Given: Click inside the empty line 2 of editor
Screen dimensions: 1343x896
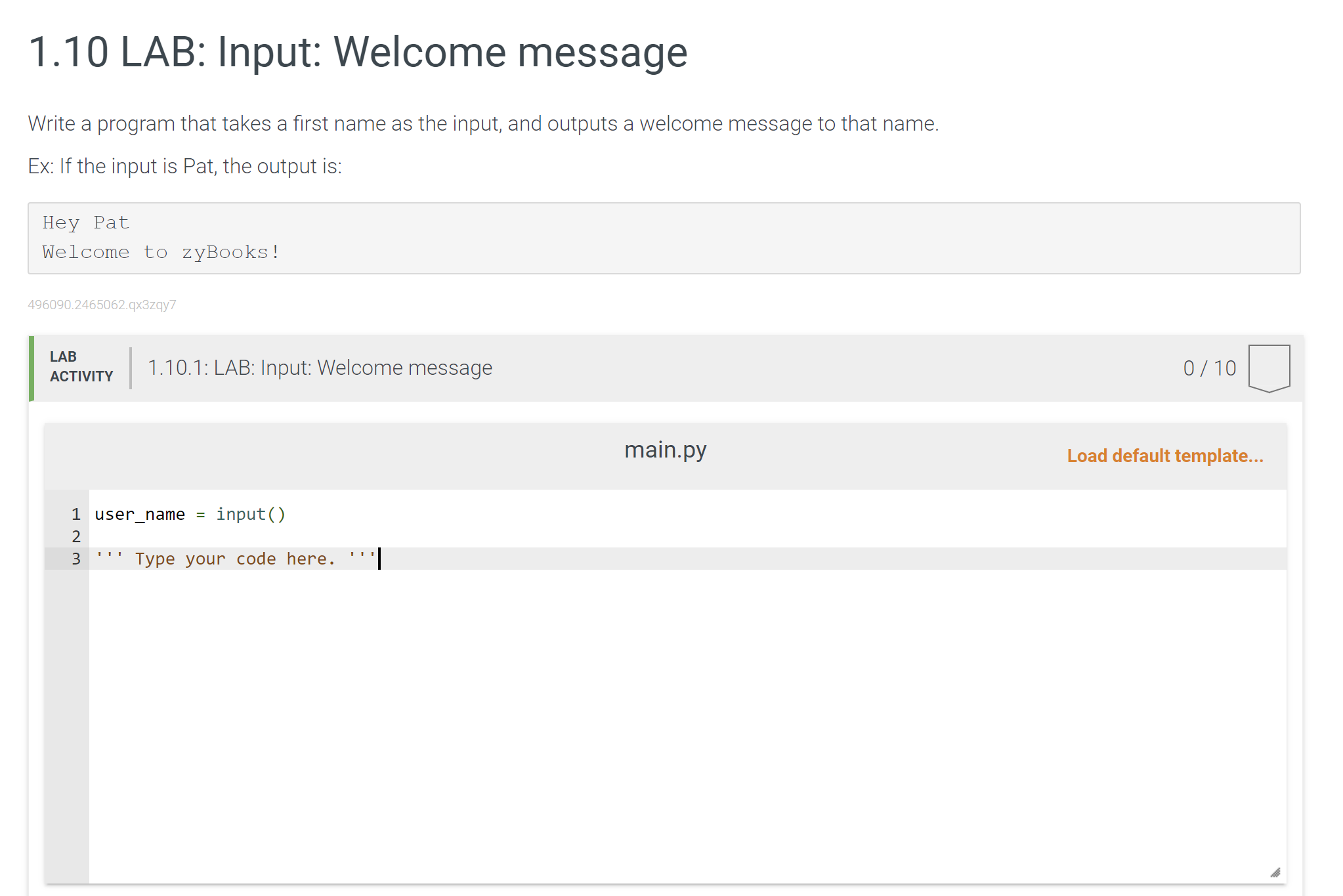Looking at the screenshot, I should pyautogui.click(x=263, y=537).
